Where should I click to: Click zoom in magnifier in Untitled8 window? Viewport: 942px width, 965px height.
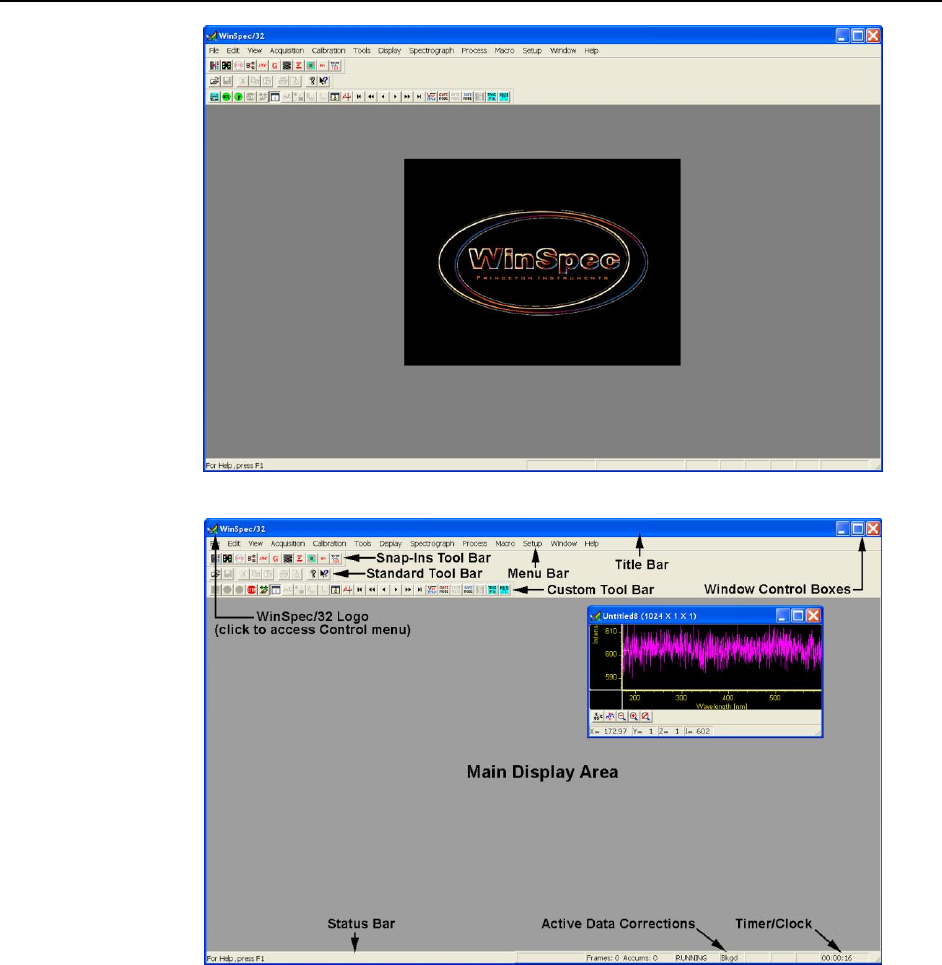coord(634,716)
